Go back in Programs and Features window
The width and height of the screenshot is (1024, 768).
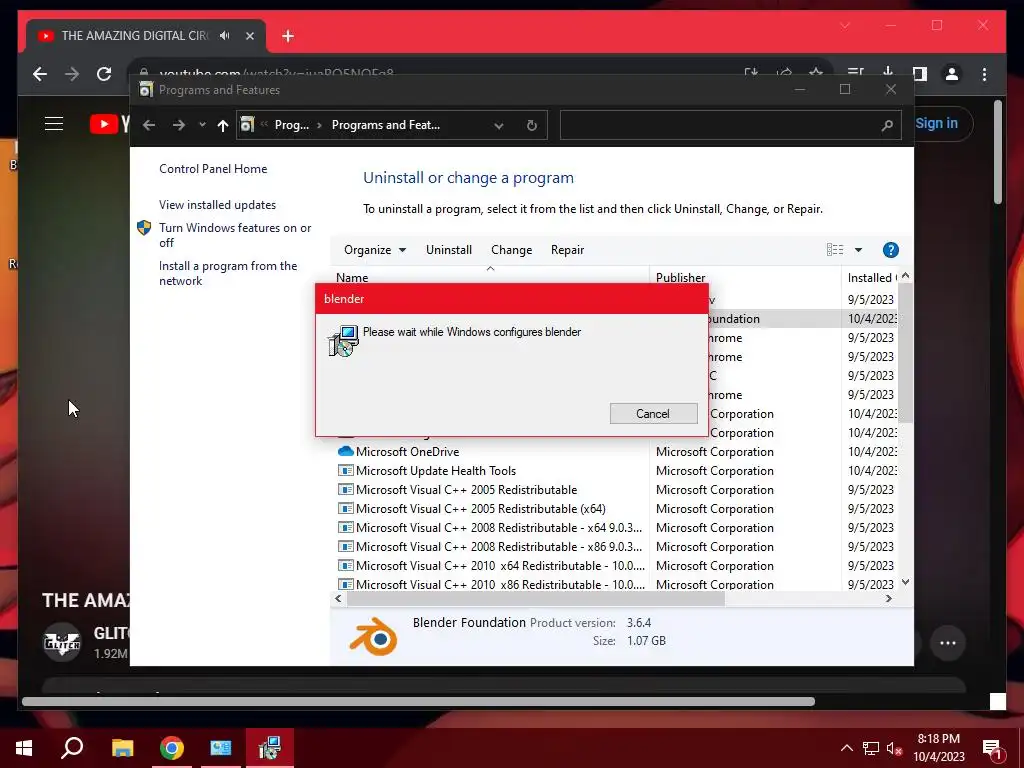tap(149, 125)
